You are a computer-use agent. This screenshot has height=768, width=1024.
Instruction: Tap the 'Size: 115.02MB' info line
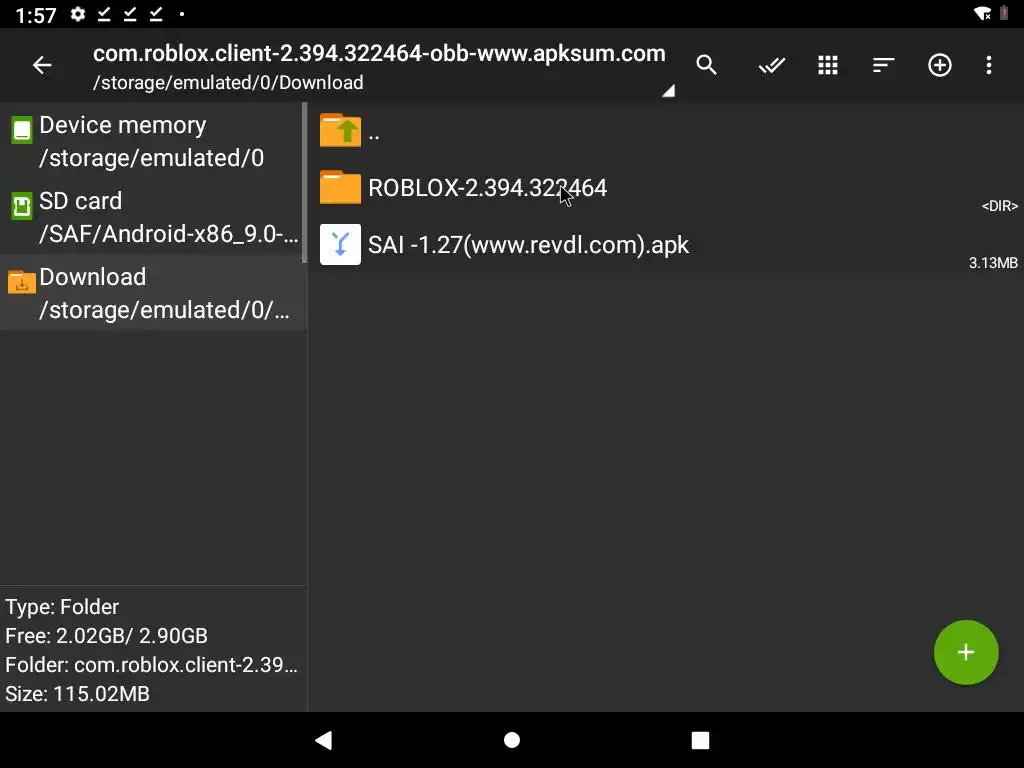pyautogui.click(x=77, y=694)
